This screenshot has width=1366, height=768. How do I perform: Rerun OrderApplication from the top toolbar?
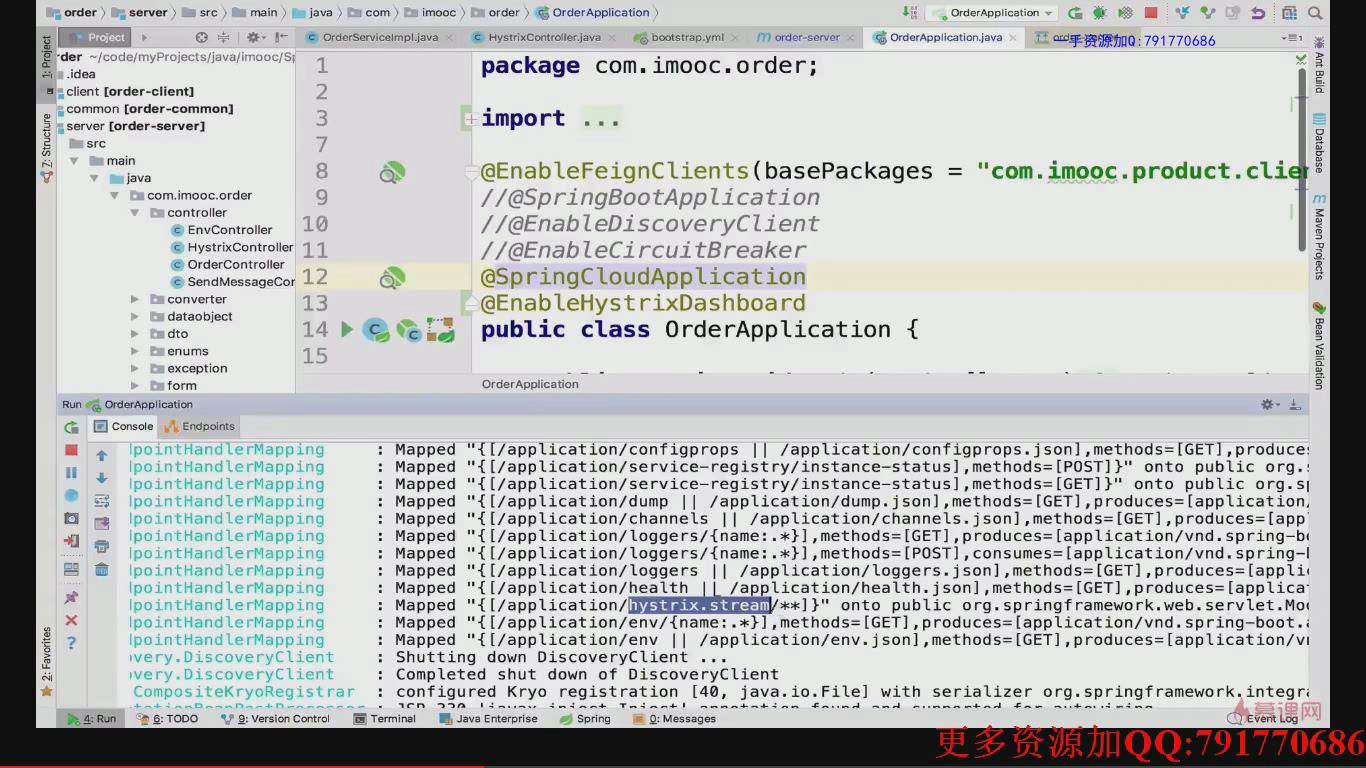(1075, 13)
